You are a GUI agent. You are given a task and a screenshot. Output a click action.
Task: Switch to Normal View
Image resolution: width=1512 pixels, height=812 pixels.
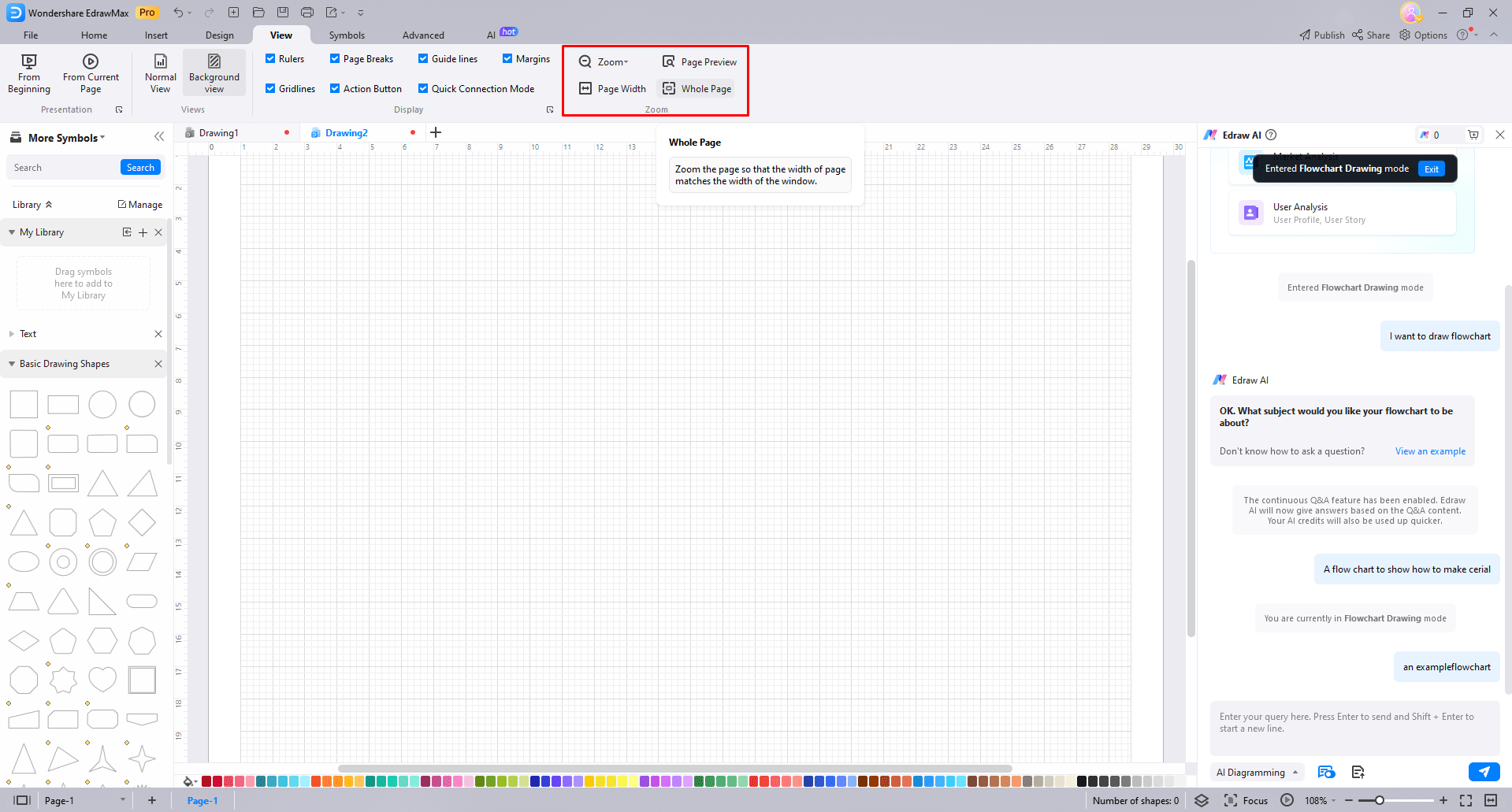point(160,74)
